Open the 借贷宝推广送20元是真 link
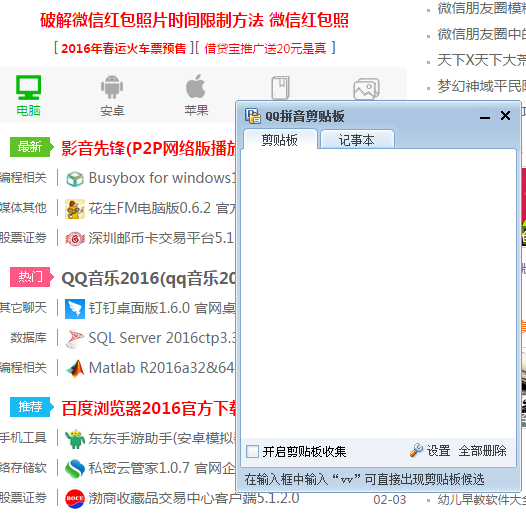Image resolution: width=526 pixels, height=519 pixels. click(265, 49)
